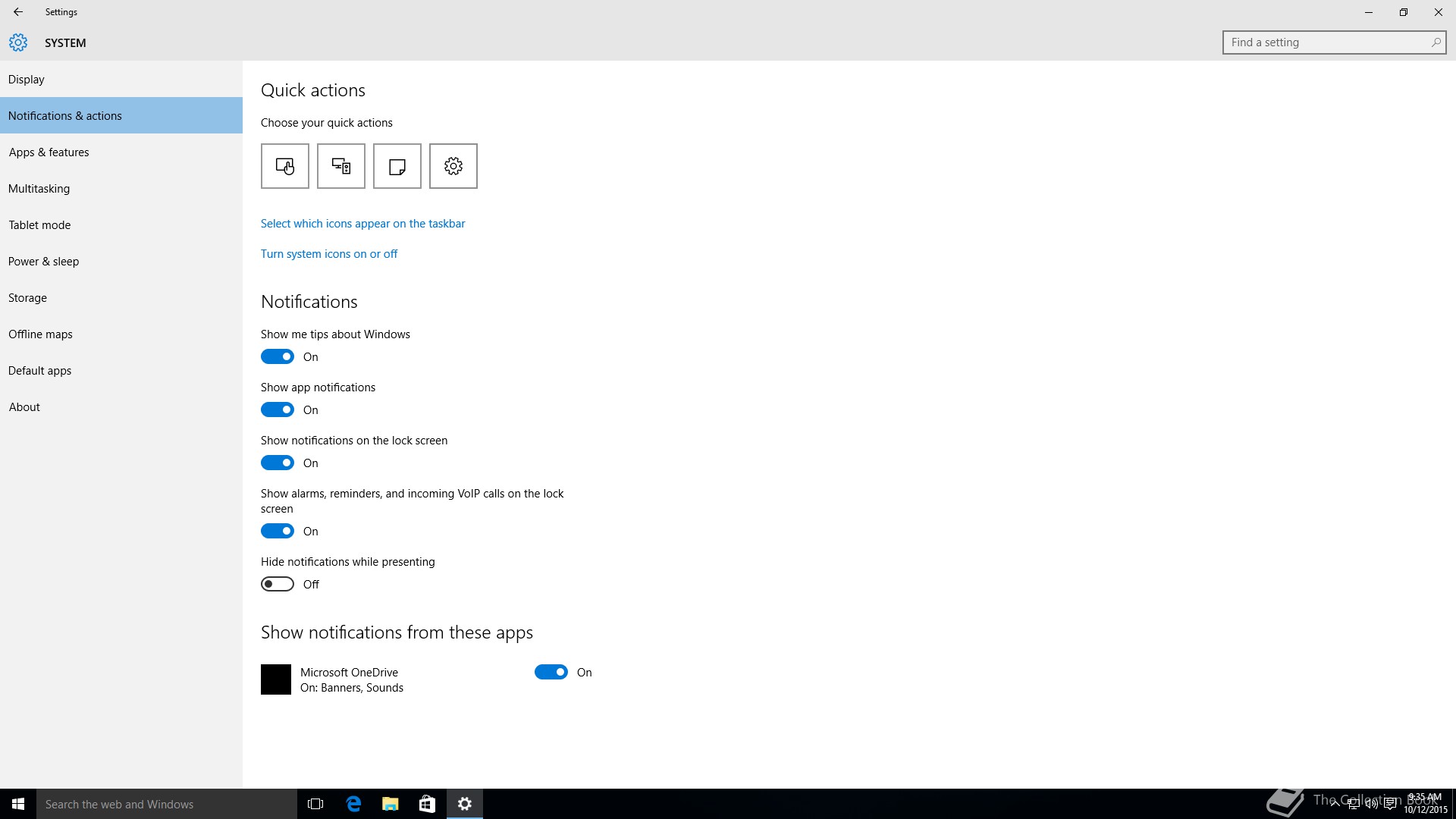This screenshot has width=1456, height=819.
Task: Enable Hide notifications while presenting
Action: (278, 584)
